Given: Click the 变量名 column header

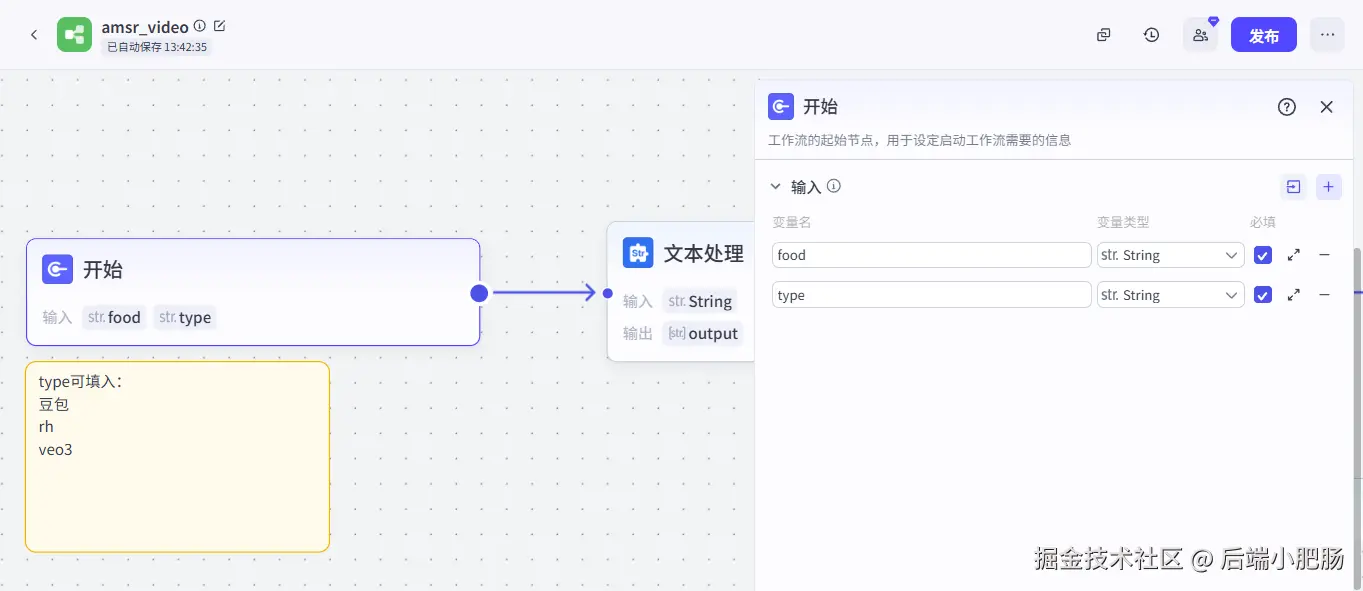Looking at the screenshot, I should pyautogui.click(x=792, y=222).
